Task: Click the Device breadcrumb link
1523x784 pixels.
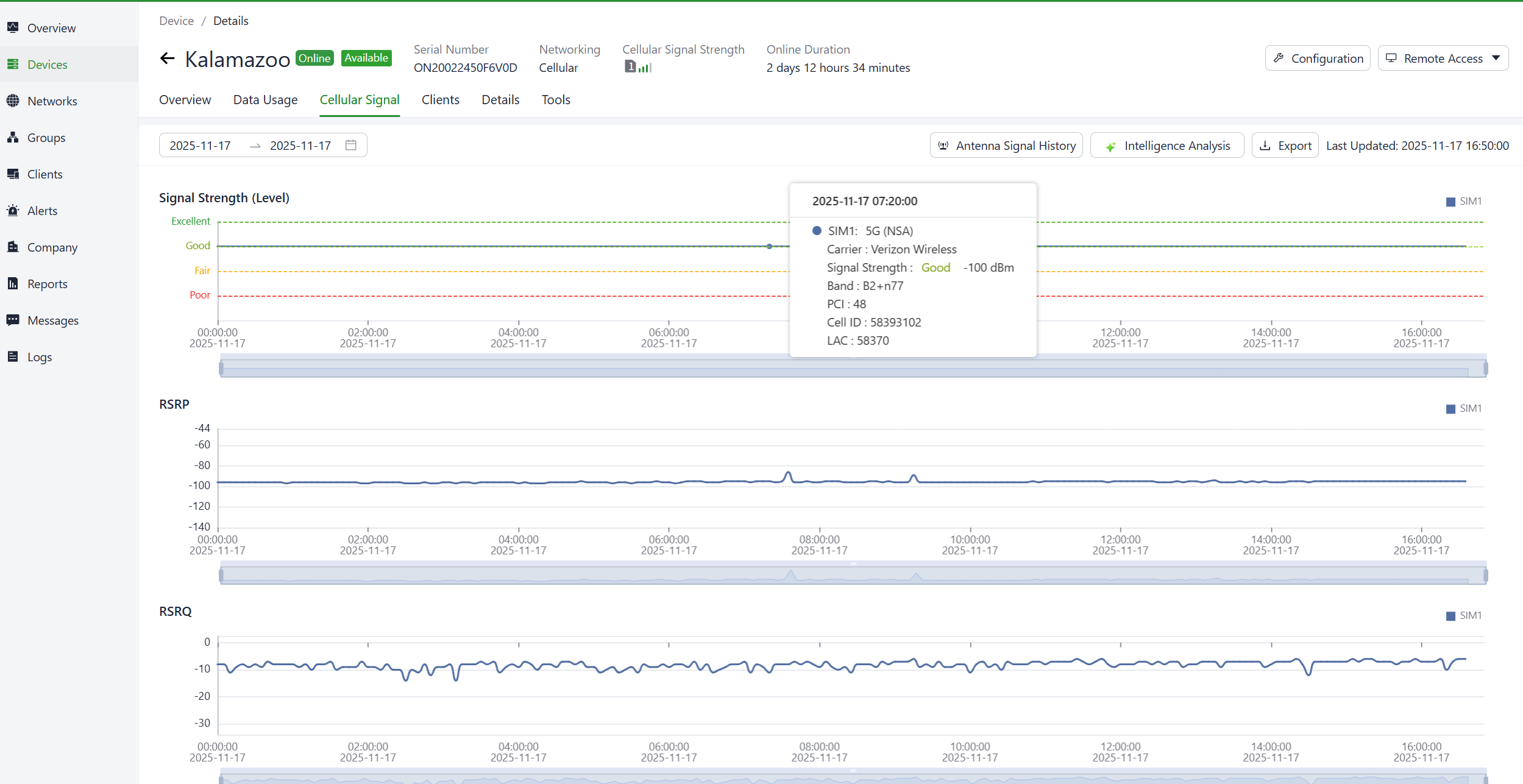Action: click(176, 21)
